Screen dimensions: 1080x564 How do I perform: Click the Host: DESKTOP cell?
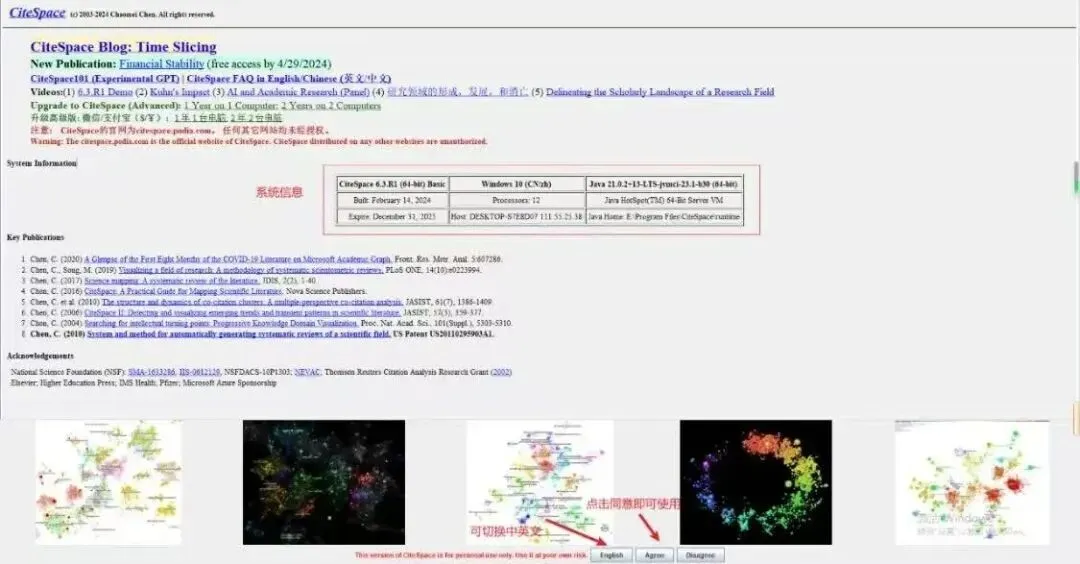click(517, 216)
